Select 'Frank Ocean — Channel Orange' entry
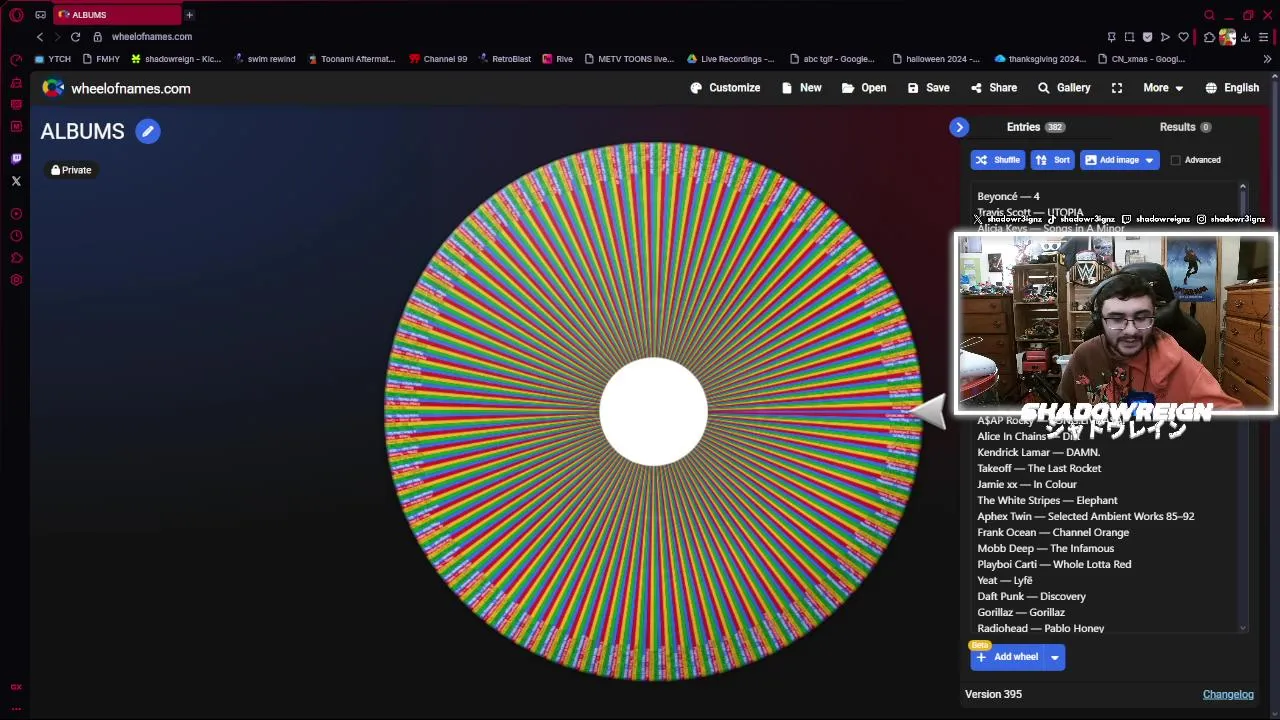This screenshot has width=1280, height=720. pyautogui.click(x=1053, y=532)
